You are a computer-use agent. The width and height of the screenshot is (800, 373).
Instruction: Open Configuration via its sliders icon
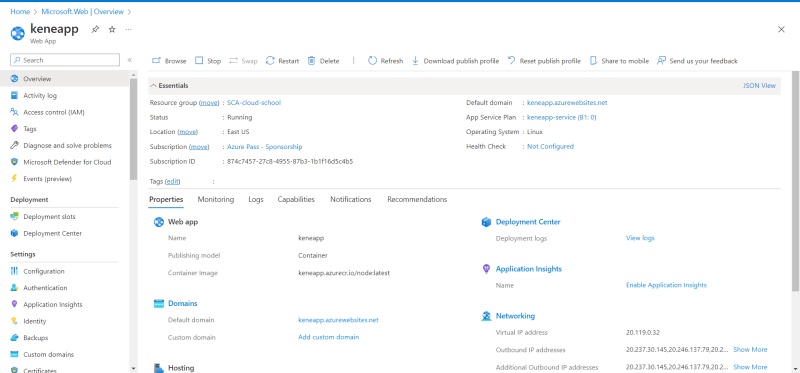pos(14,271)
